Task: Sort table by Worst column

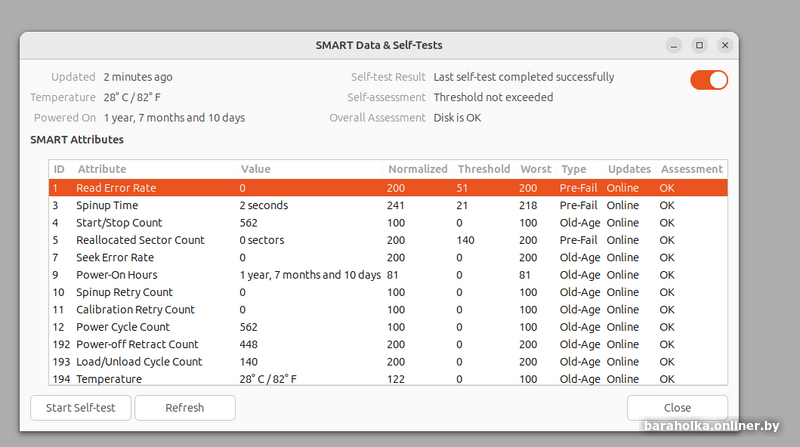Action: coord(535,169)
